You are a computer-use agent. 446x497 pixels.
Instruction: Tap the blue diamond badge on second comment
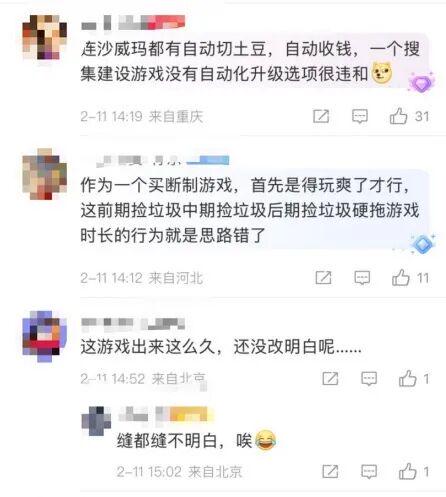[x=422, y=244]
